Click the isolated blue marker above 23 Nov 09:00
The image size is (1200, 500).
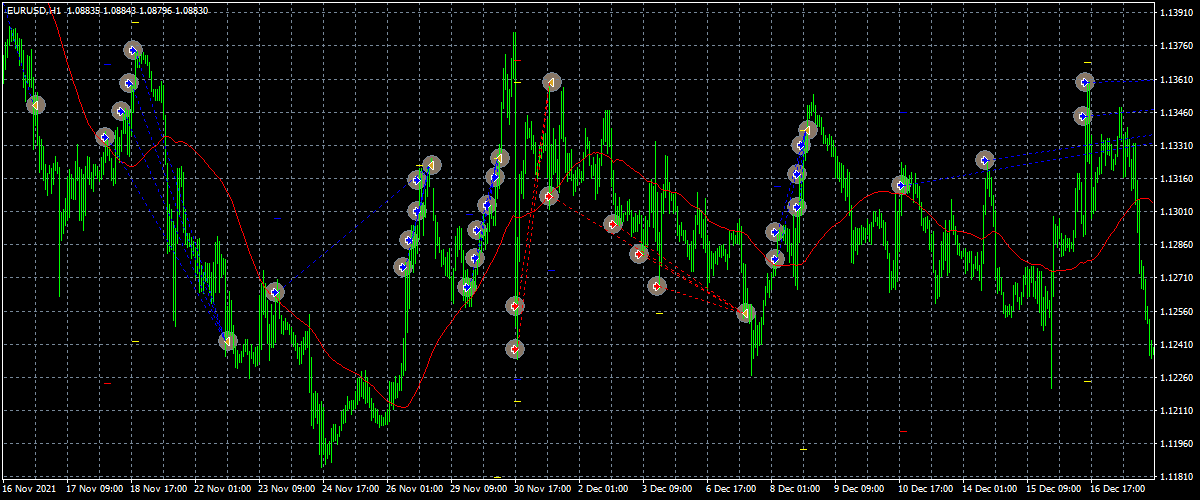coord(275,292)
